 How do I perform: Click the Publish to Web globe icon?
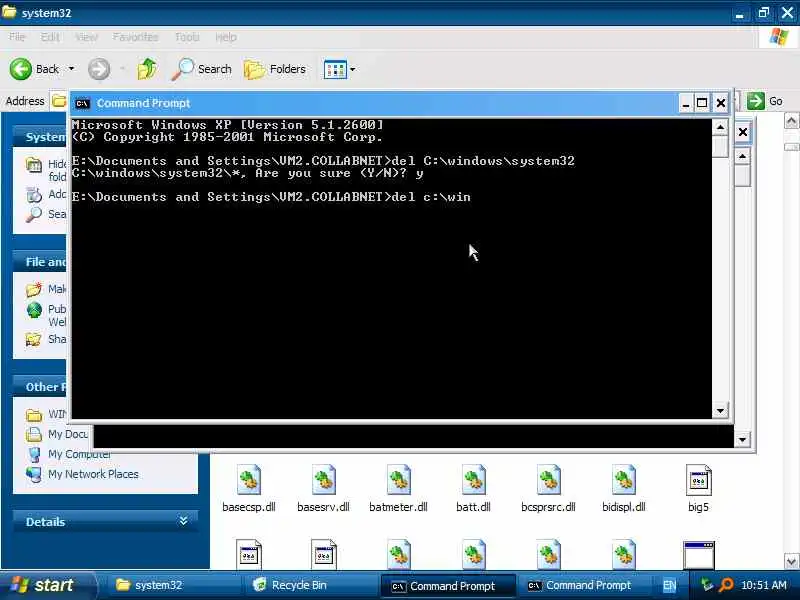click(34, 310)
